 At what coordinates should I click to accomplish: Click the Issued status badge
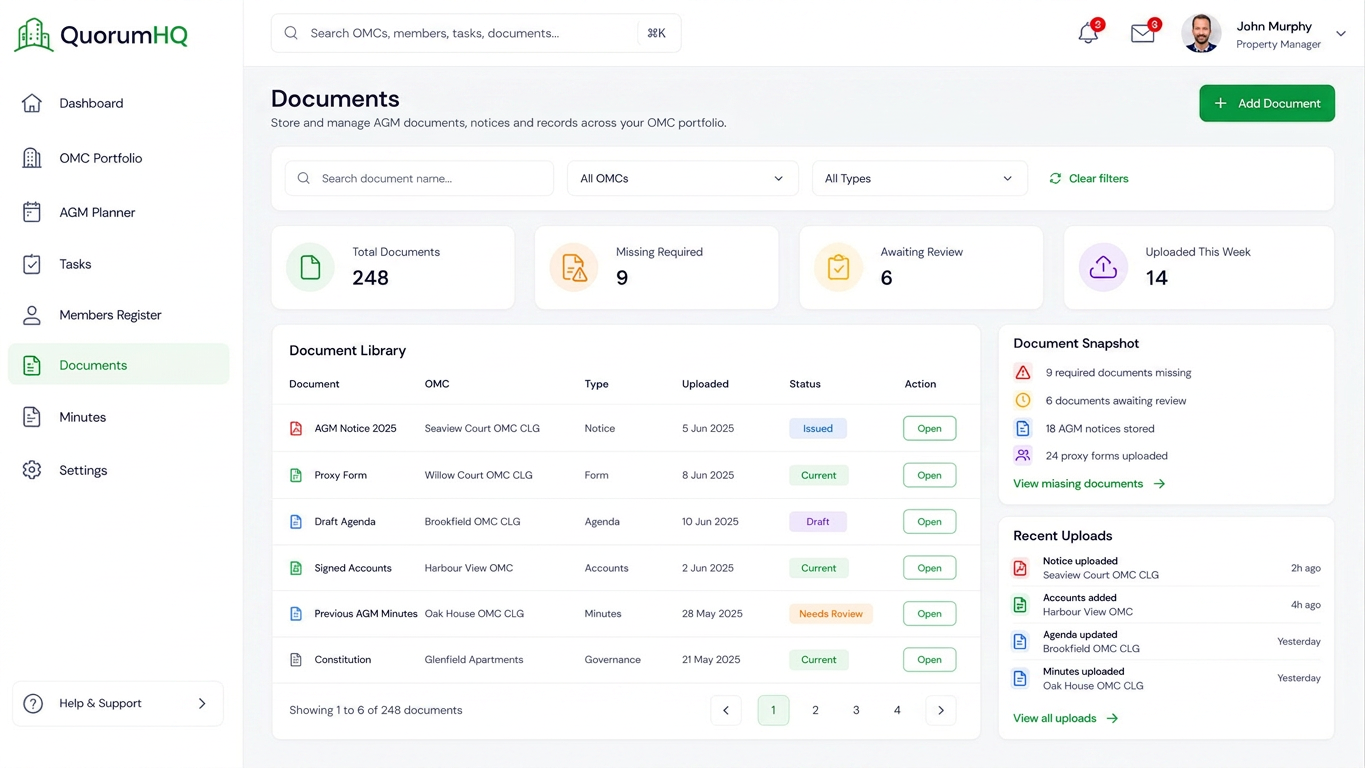pyautogui.click(x=818, y=428)
